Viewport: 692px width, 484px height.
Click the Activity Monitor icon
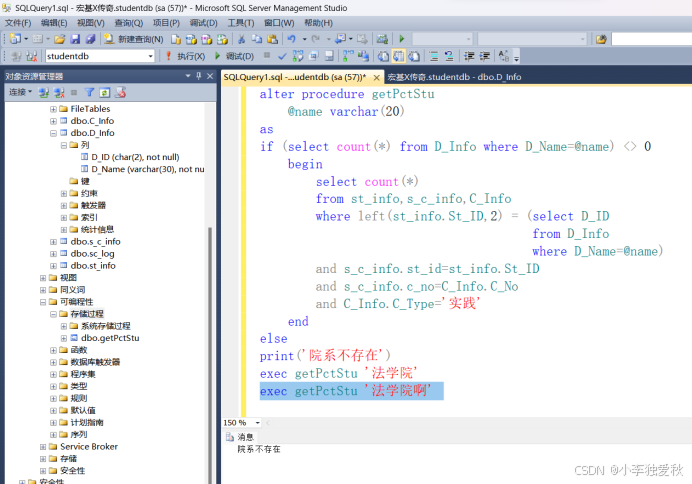382,39
